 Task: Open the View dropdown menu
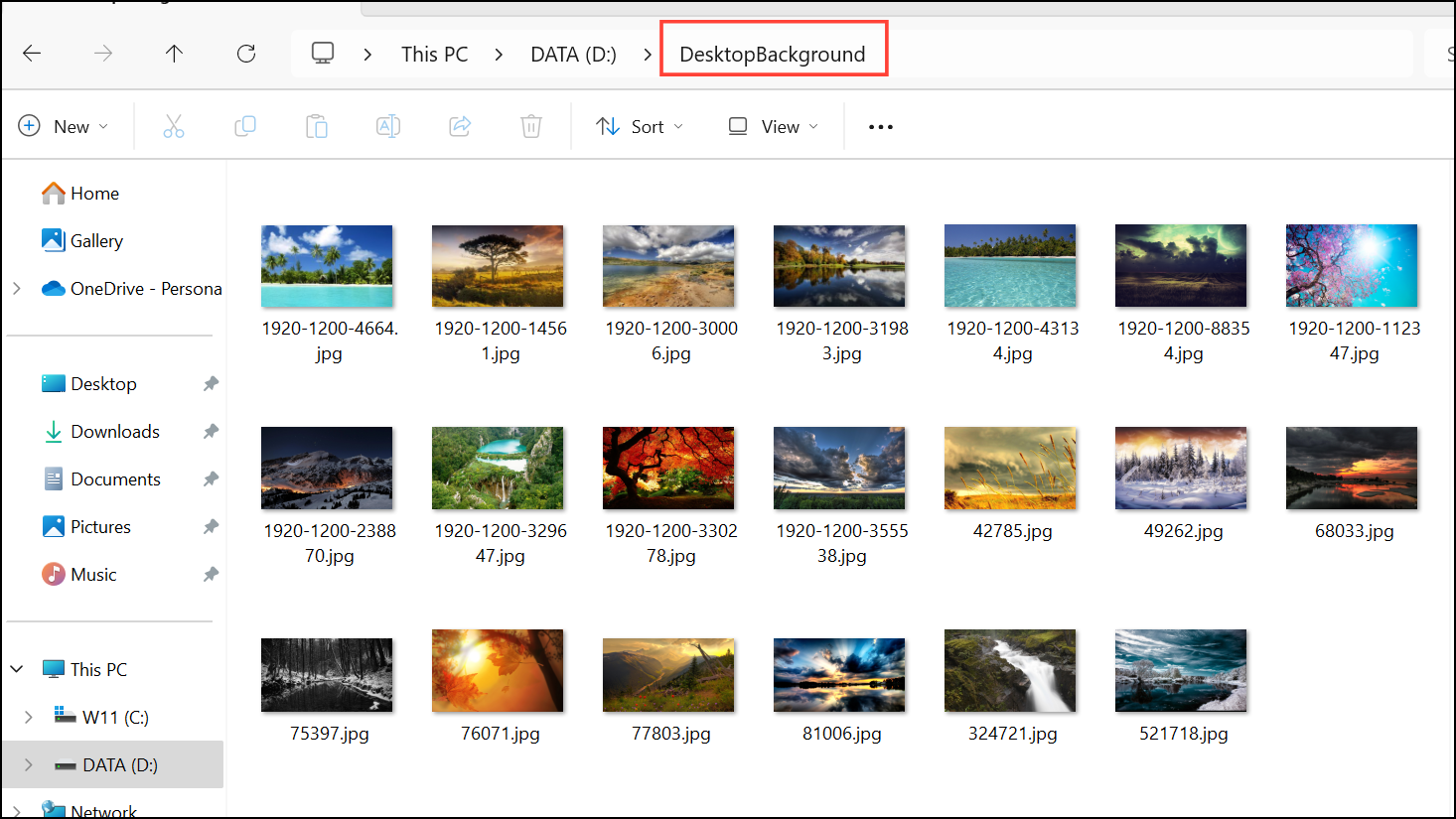pyautogui.click(x=773, y=126)
